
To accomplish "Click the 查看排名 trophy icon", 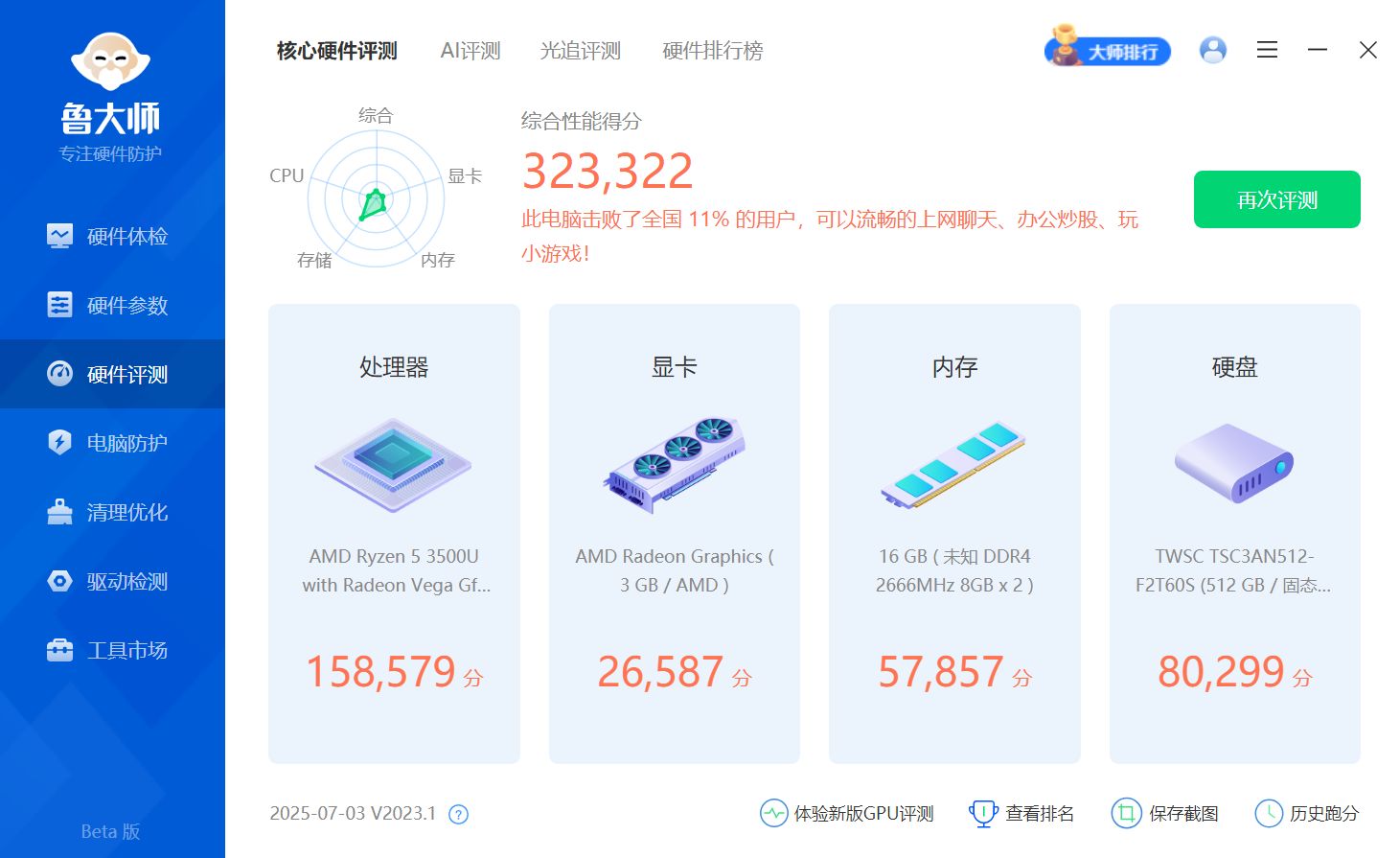I will (x=983, y=813).
